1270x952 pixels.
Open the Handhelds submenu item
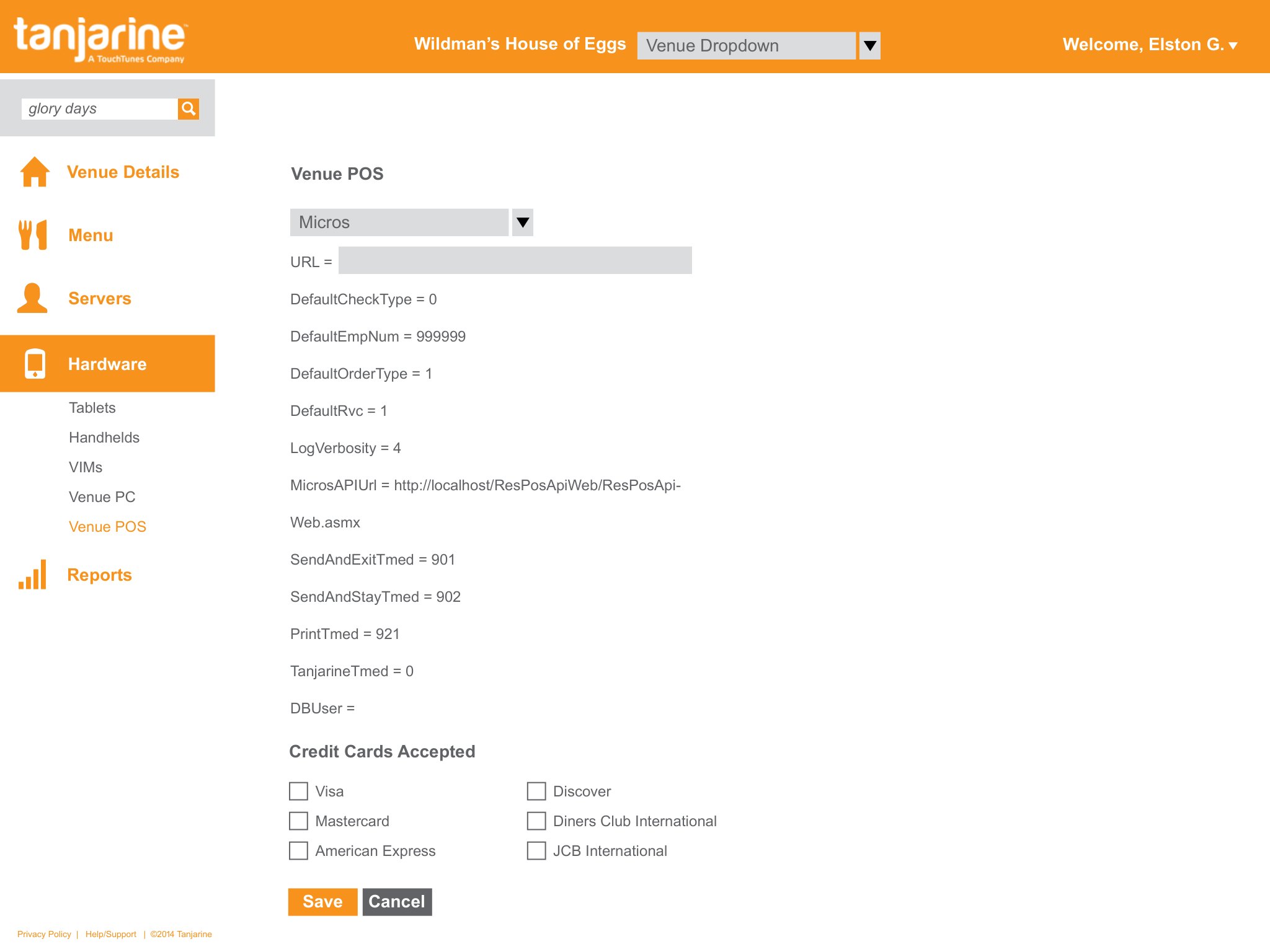click(x=104, y=438)
